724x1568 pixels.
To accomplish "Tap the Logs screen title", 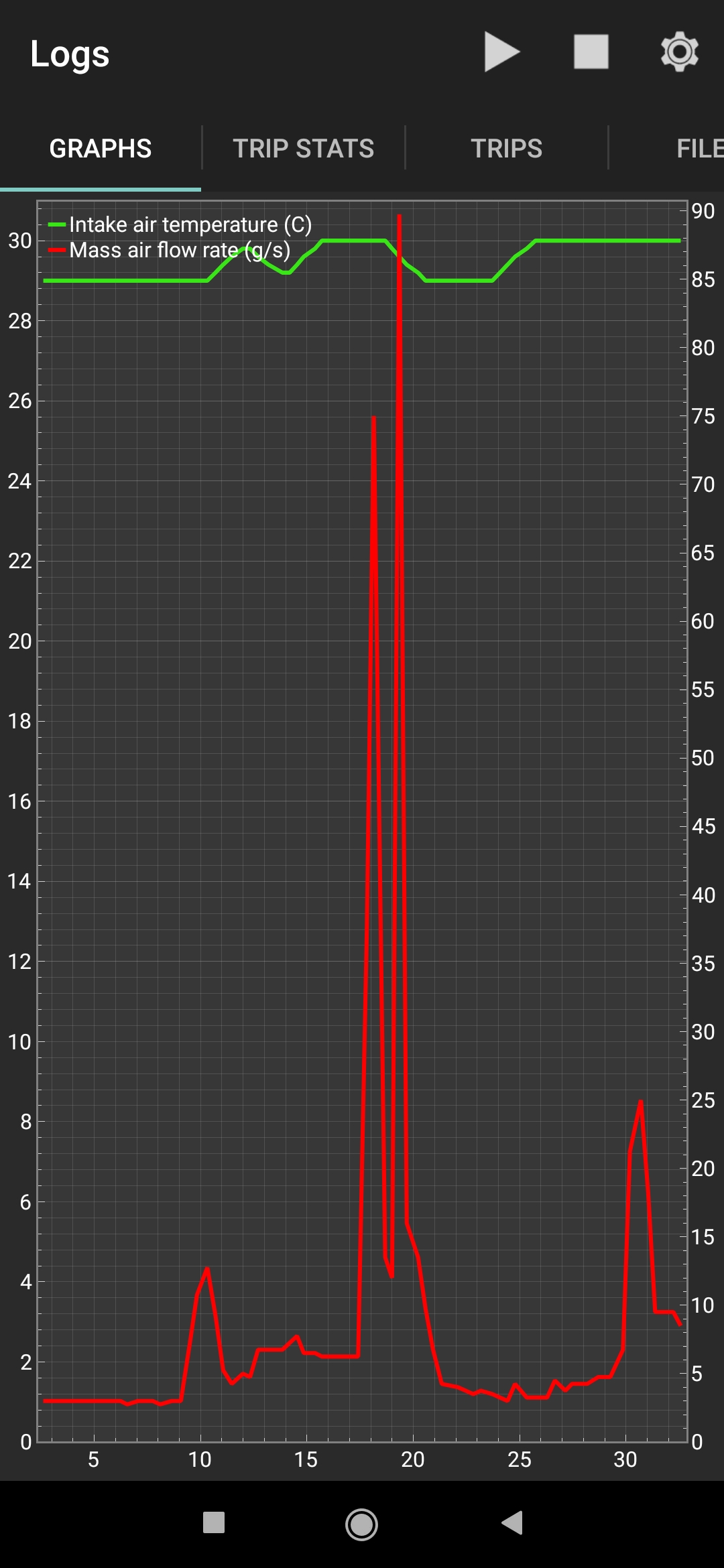I will [70, 54].
